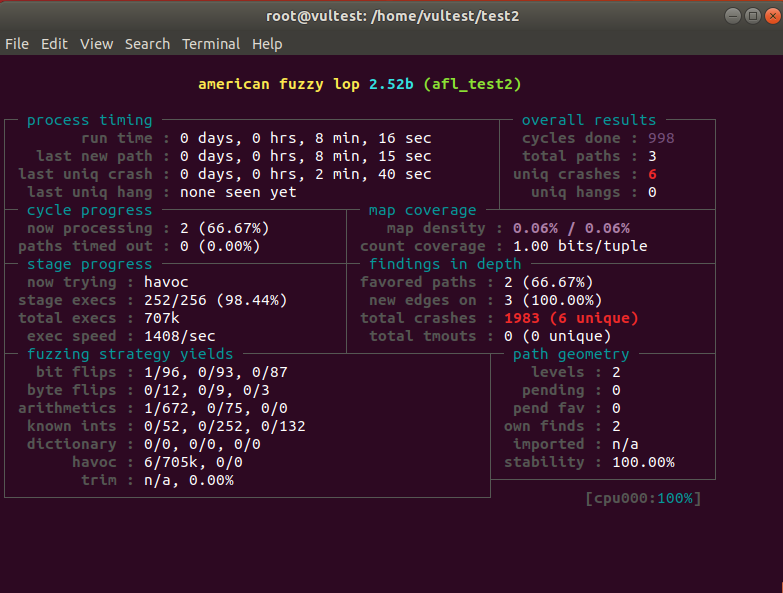Click the paths timed out value '0 (0.00%)'

click(220, 246)
